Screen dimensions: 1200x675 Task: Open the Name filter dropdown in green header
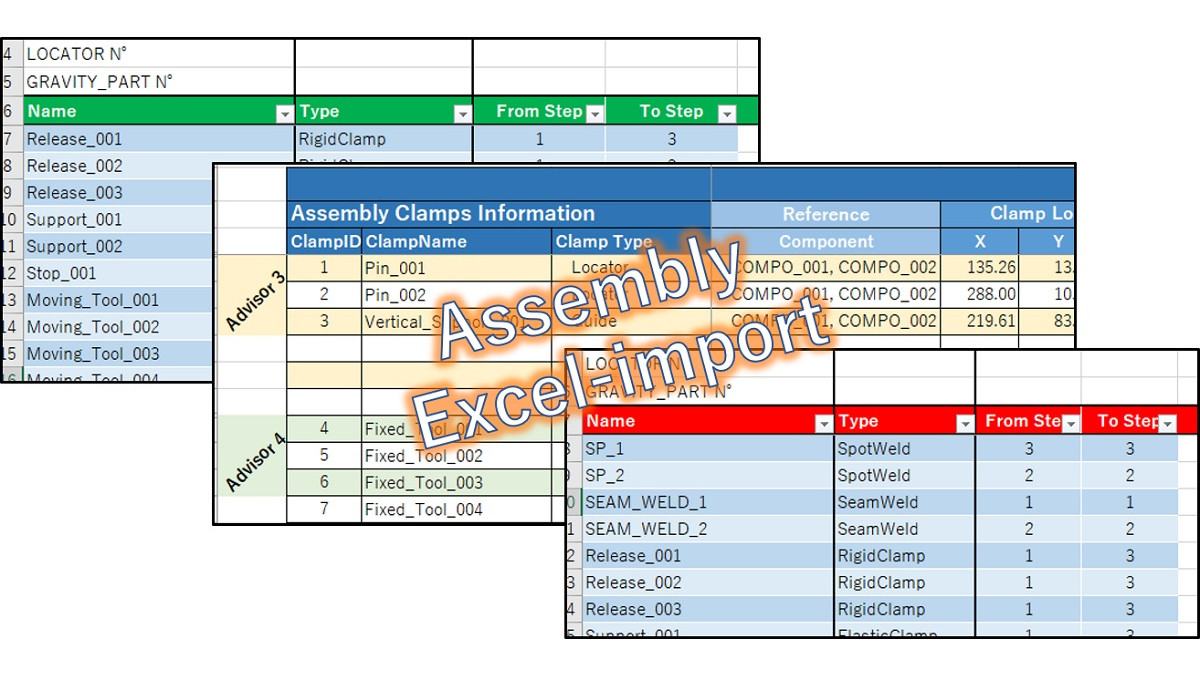[285, 114]
